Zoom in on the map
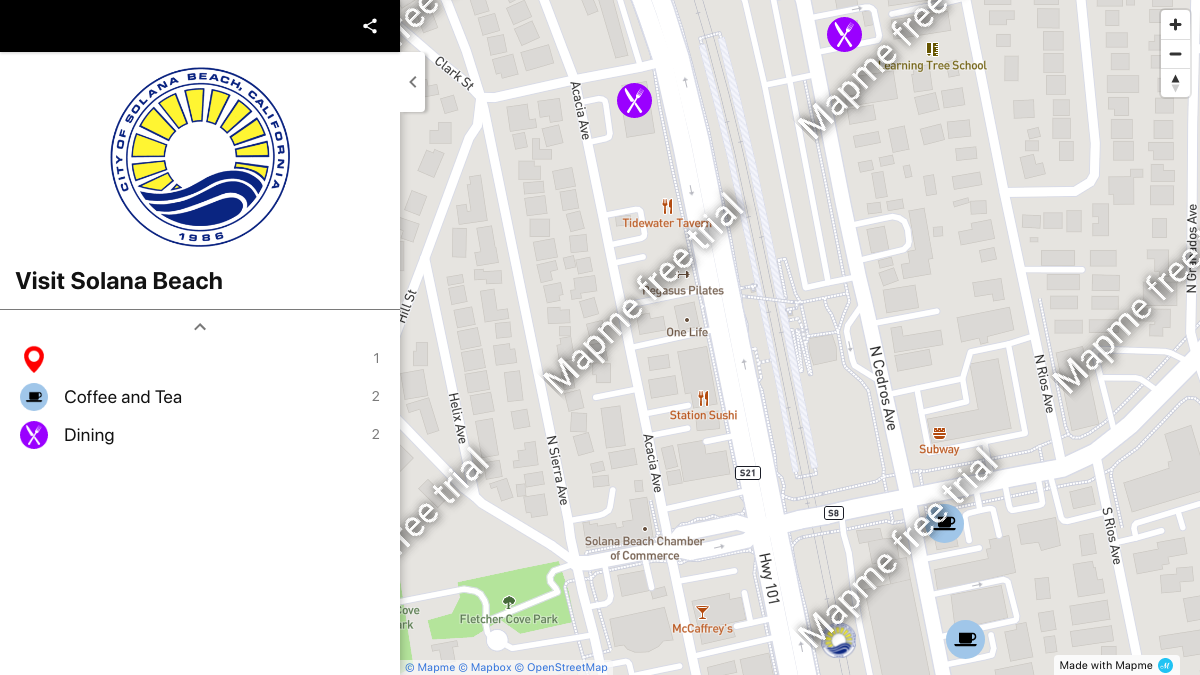Screen dimensions: 1200x675 coord(1175,25)
